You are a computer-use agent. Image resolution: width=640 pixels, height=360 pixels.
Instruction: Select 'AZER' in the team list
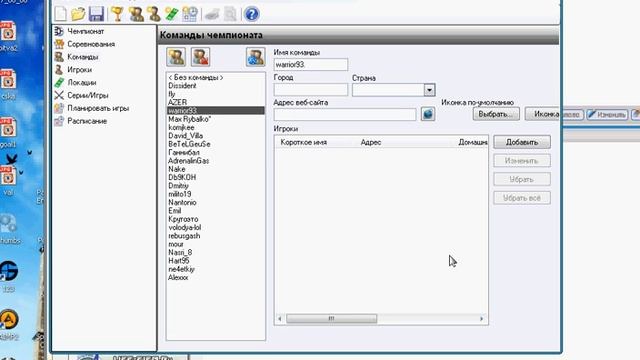(178, 102)
